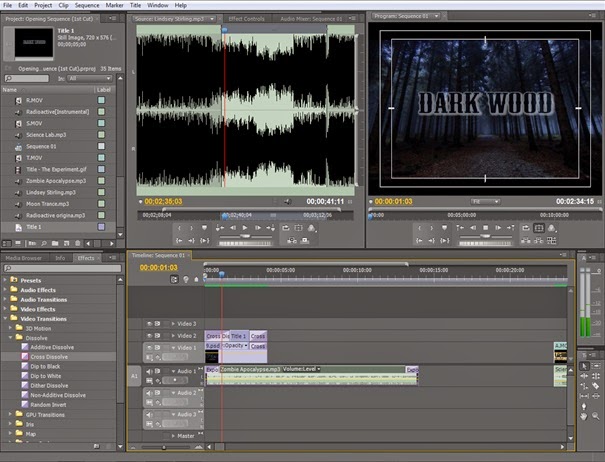This screenshot has width=605, height=462.
Task: Toggle Snap in the Timeline panel
Action: tap(174, 279)
